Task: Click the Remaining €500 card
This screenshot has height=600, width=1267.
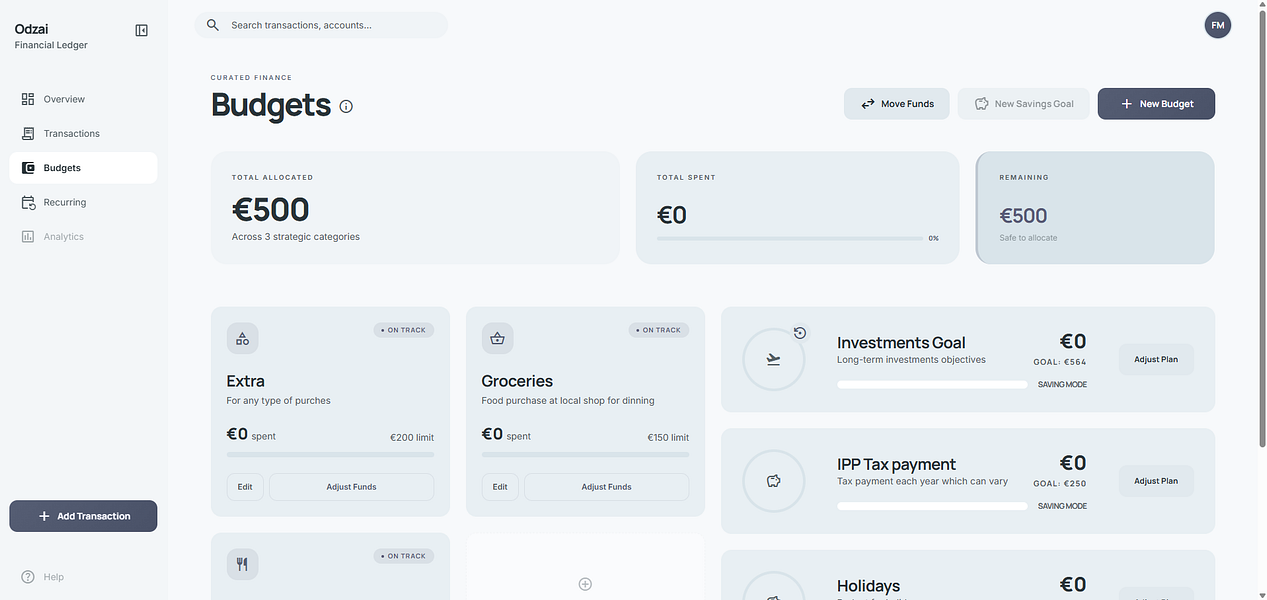Action: tap(1095, 207)
